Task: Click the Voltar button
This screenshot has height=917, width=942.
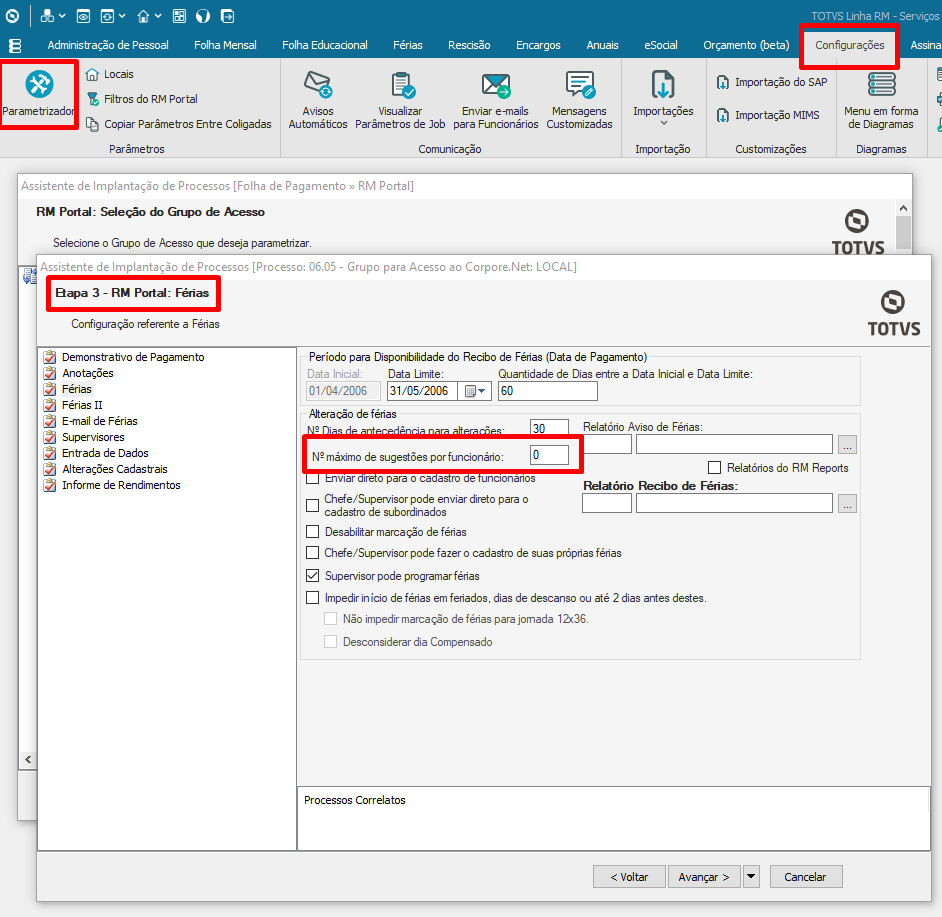Action: tap(629, 877)
